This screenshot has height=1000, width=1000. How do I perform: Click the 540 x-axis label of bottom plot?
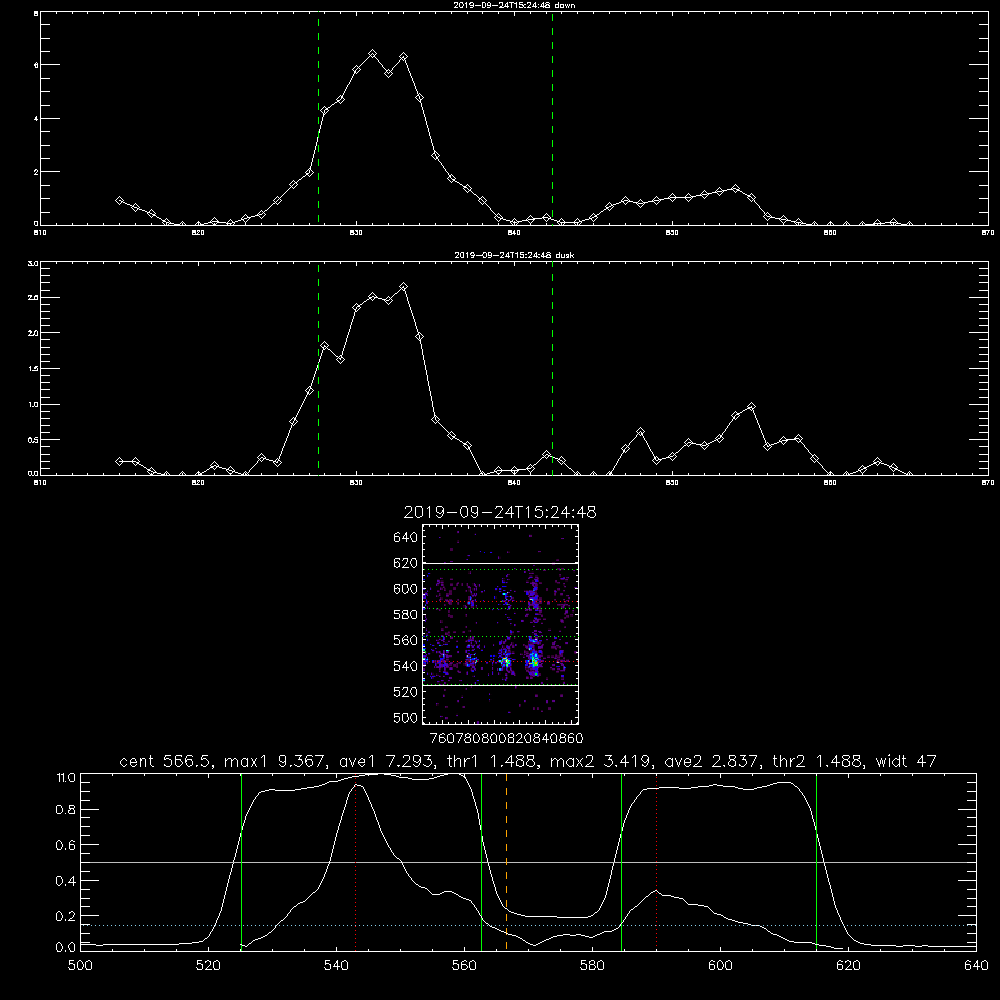(336, 966)
